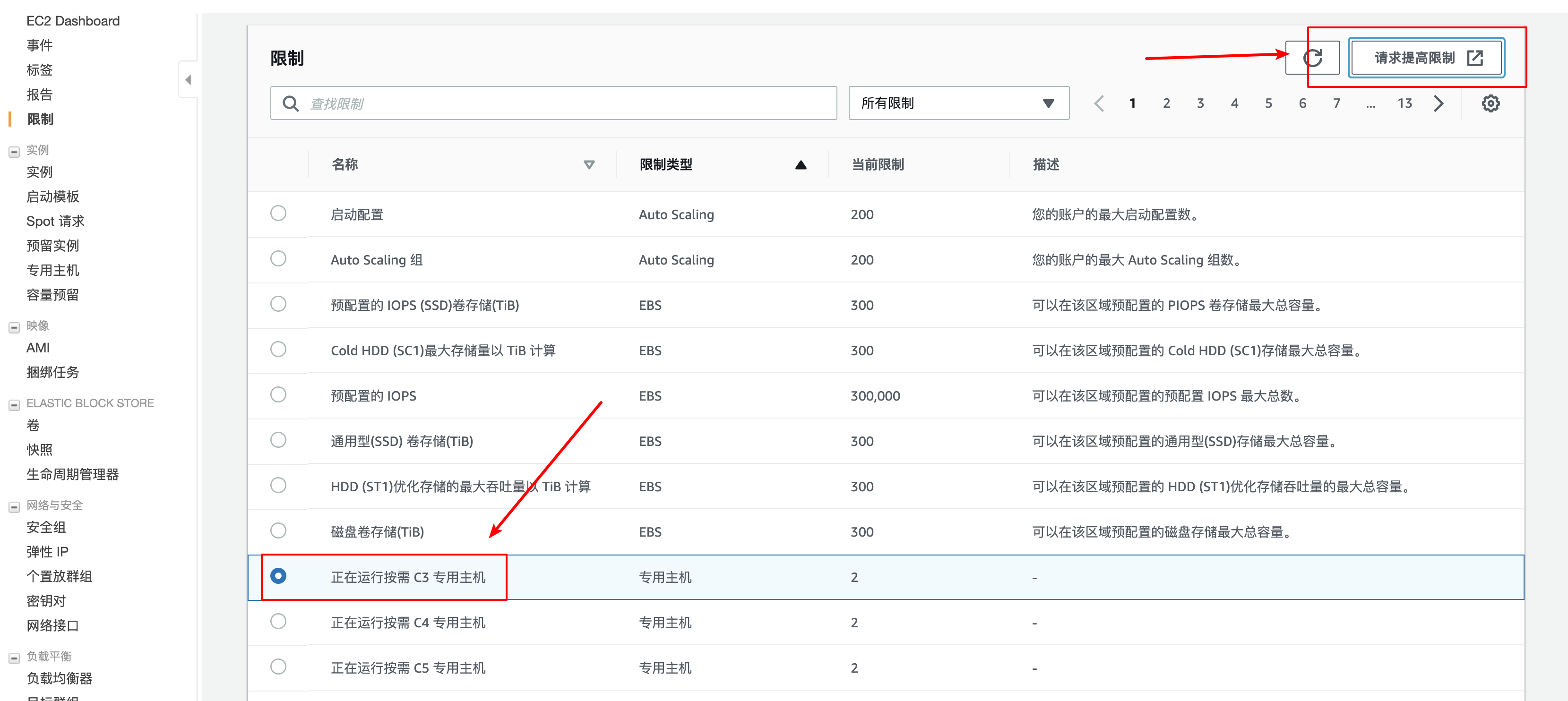Image resolution: width=1568 pixels, height=701 pixels.
Task: Jump to page 3 of limits
Action: coord(1200,103)
